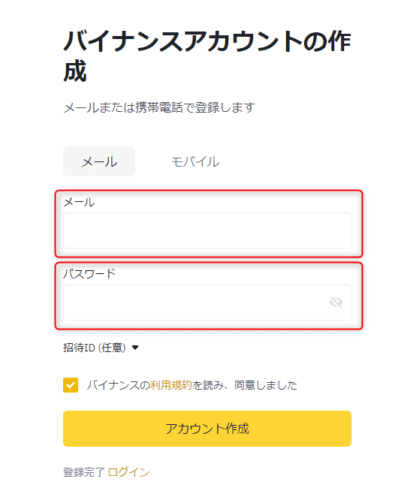The height and width of the screenshot is (500, 401).
Task: Uncheck the yellow terms agreement checkbox
Action: (x=71, y=385)
